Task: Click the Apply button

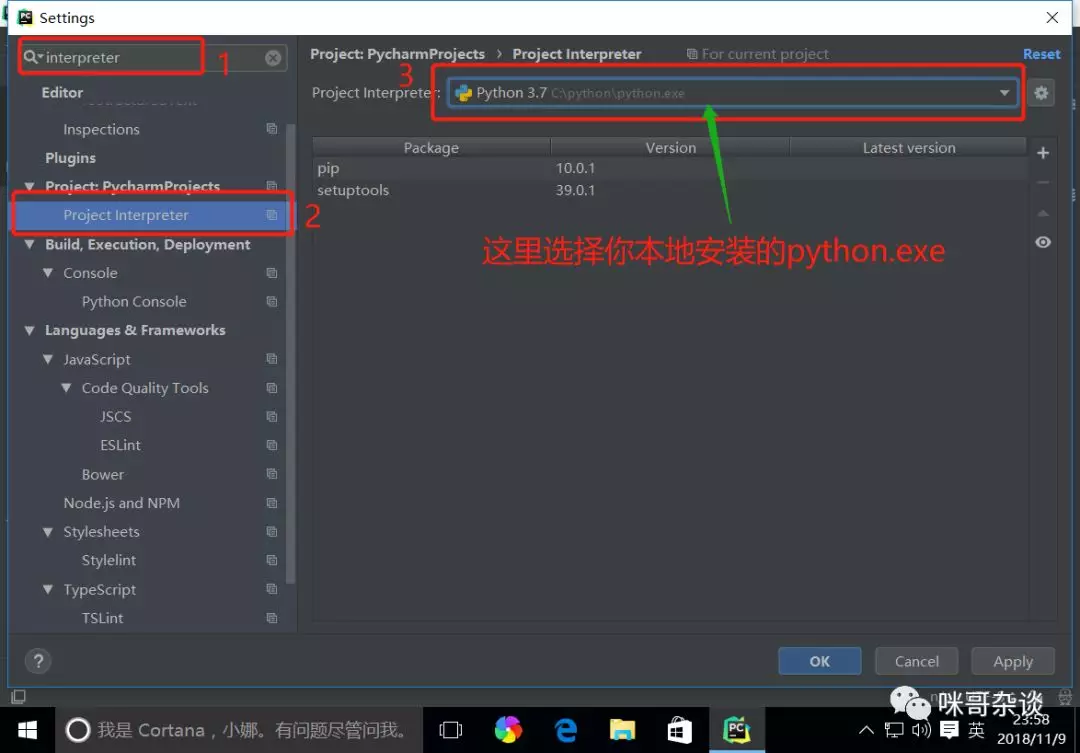Action: tap(1012, 661)
